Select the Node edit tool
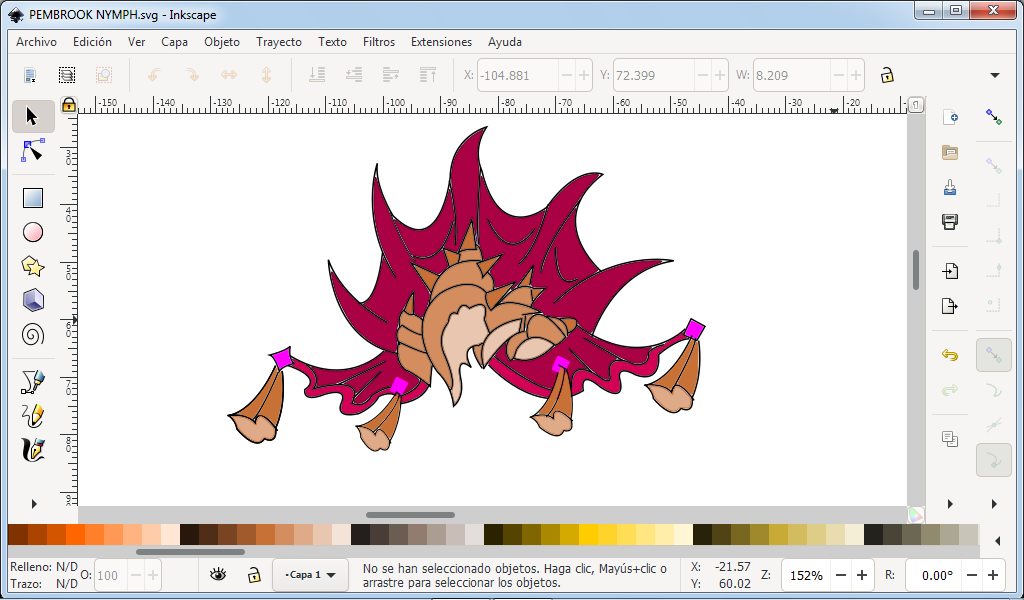 (x=33, y=150)
